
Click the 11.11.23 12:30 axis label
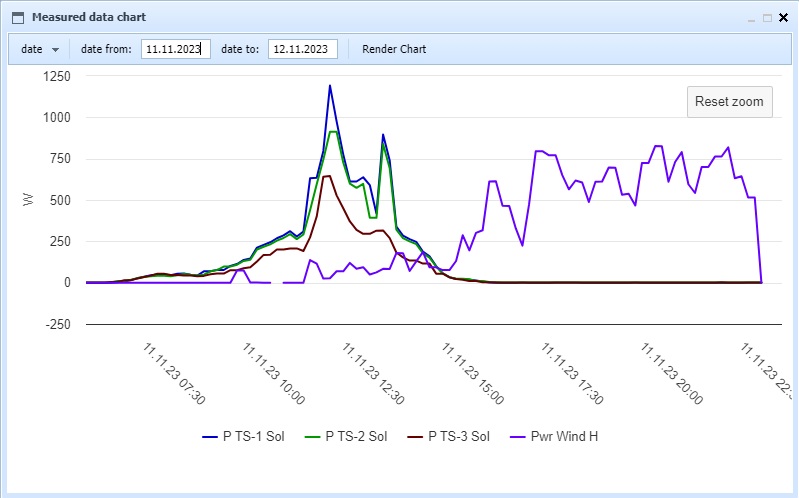click(x=373, y=374)
